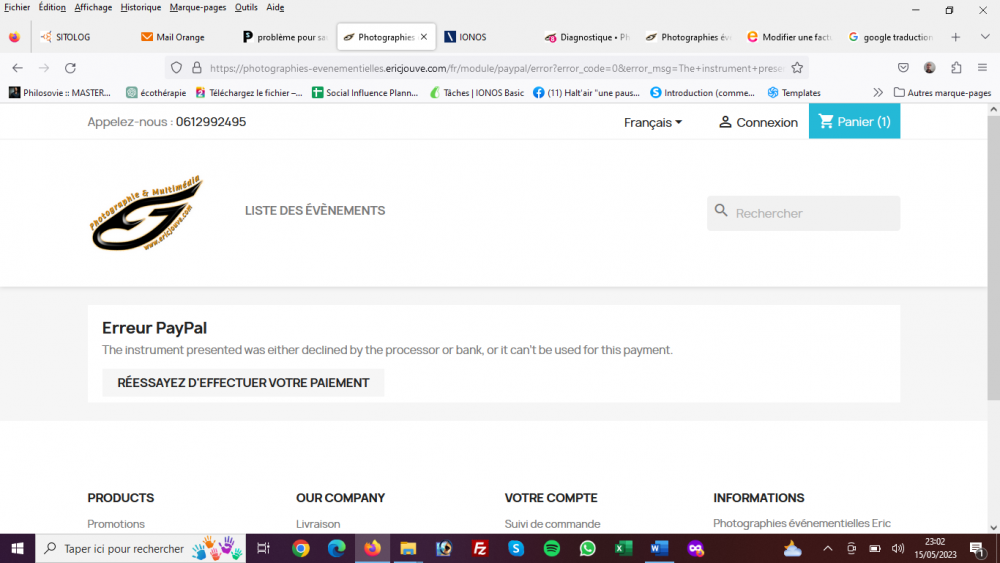Open Excel from the taskbar

coord(623,548)
